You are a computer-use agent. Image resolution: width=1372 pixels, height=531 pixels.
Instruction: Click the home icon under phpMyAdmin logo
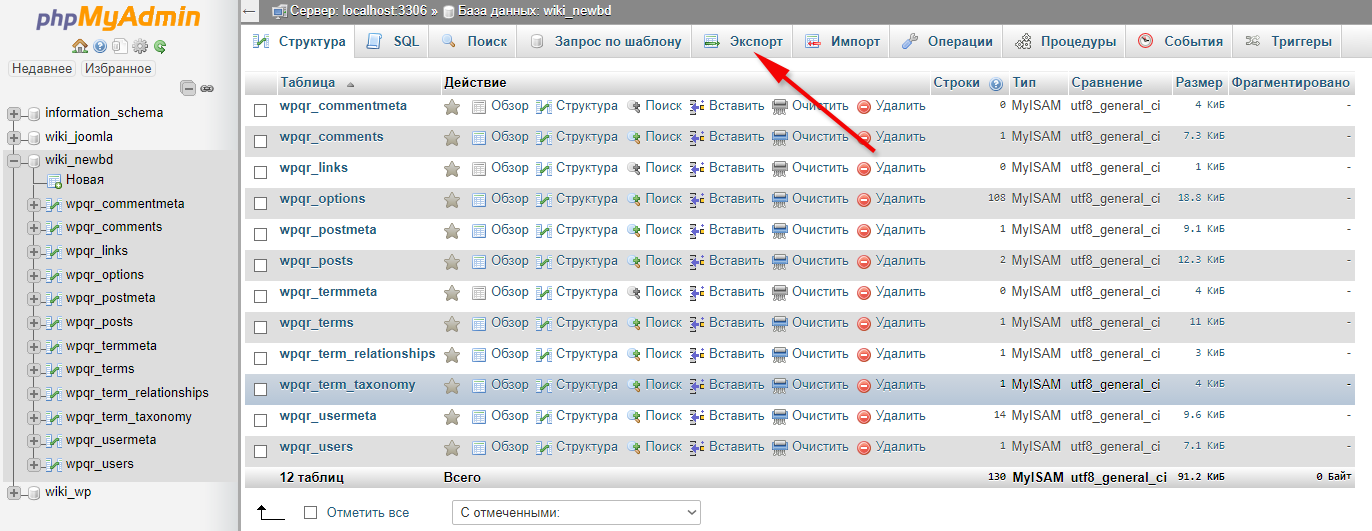tap(80, 46)
